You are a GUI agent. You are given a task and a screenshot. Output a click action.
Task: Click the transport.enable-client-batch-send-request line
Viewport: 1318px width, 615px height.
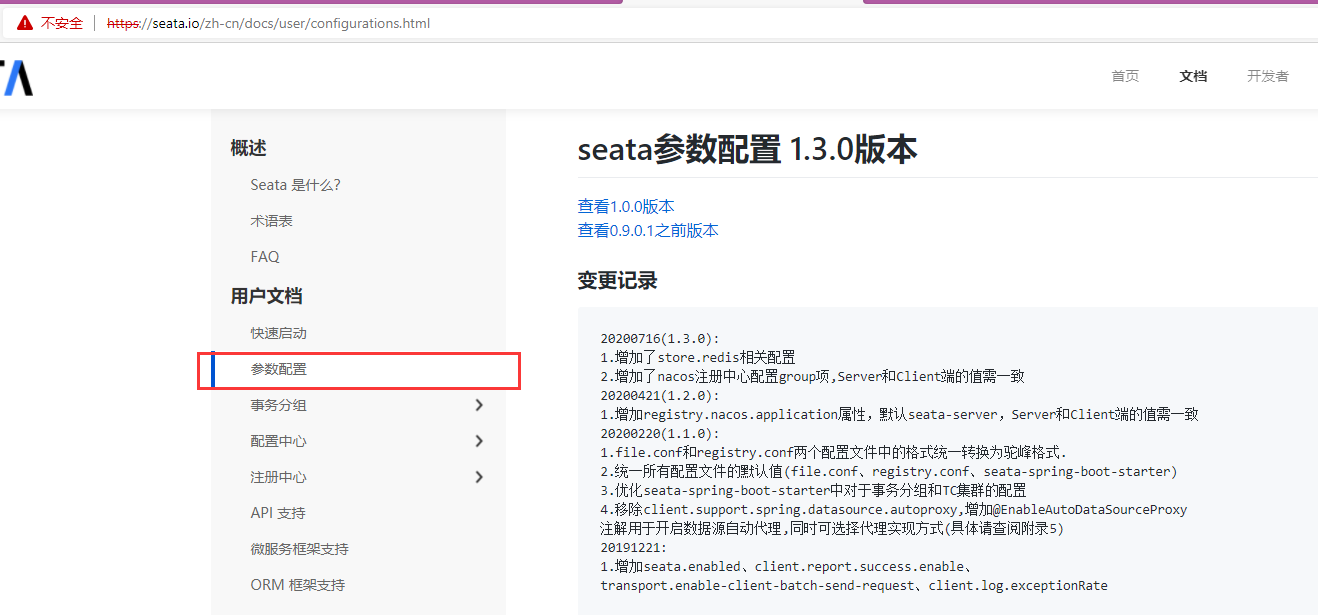(854, 586)
